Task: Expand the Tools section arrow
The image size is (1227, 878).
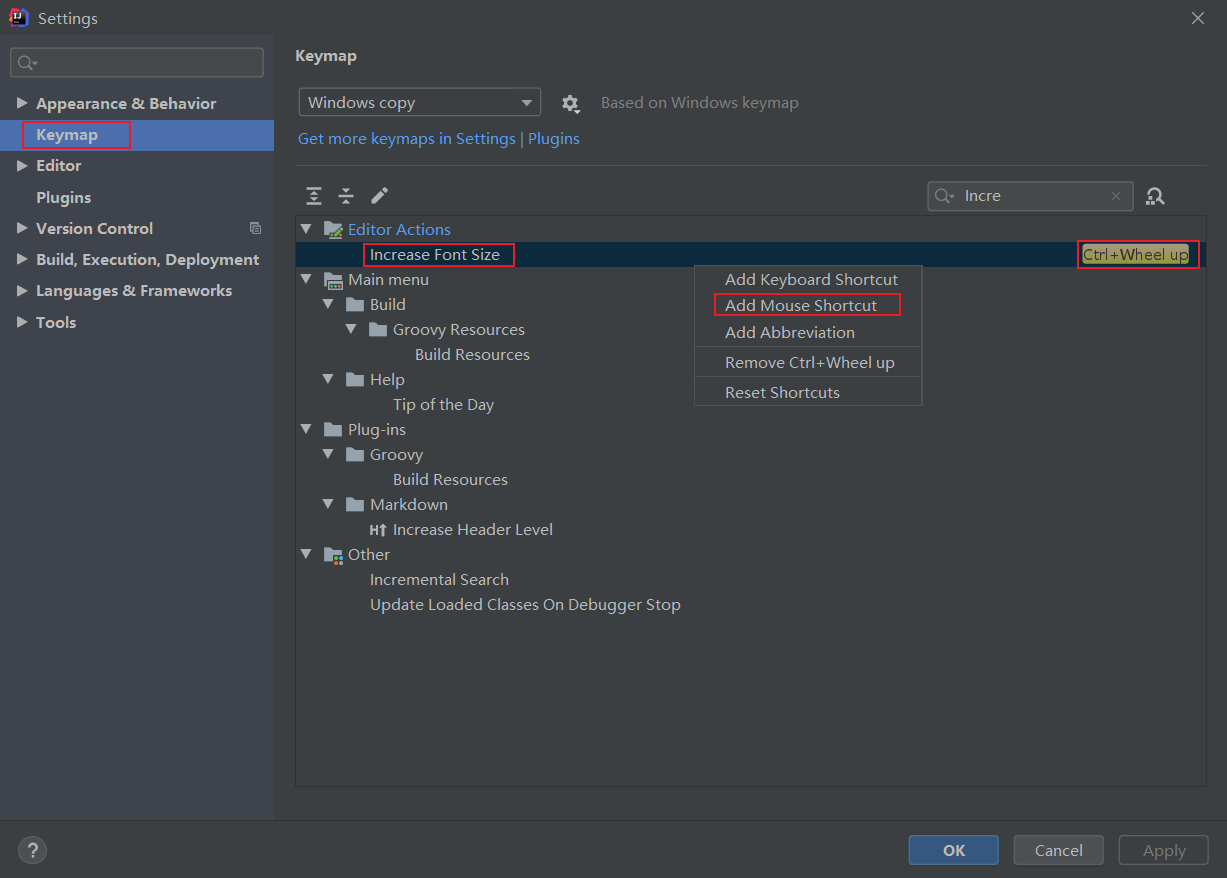Action: pyautogui.click(x=22, y=322)
